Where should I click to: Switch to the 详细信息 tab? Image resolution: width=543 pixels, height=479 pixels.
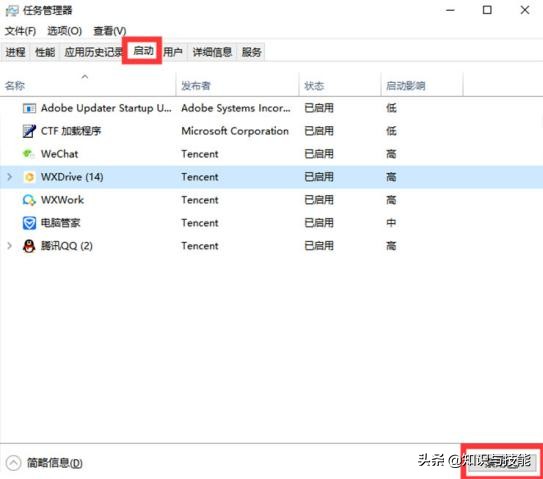tap(212, 52)
